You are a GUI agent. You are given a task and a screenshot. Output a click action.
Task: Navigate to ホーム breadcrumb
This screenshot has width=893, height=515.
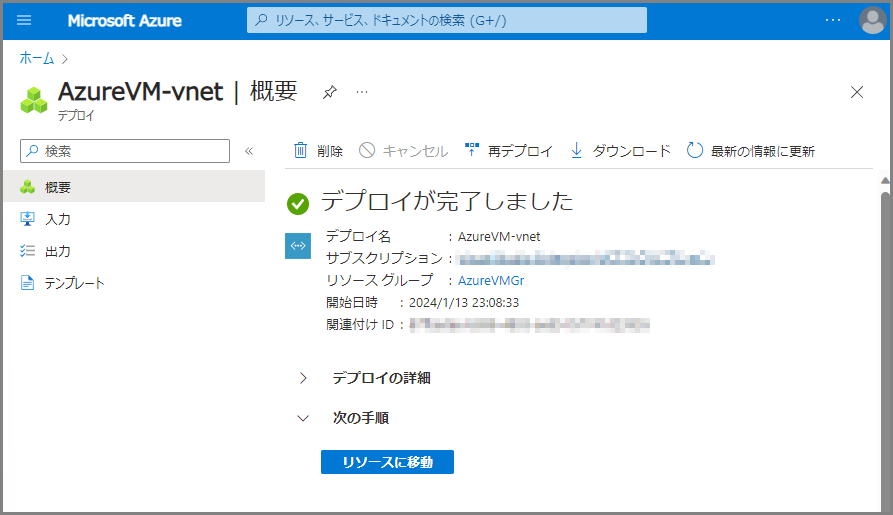coord(36,58)
